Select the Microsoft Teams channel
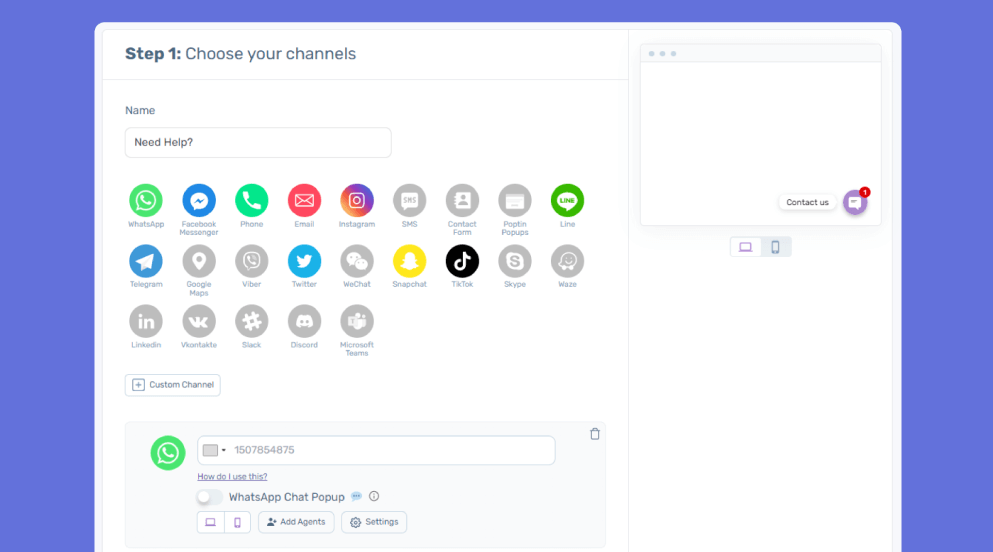 pos(357,321)
